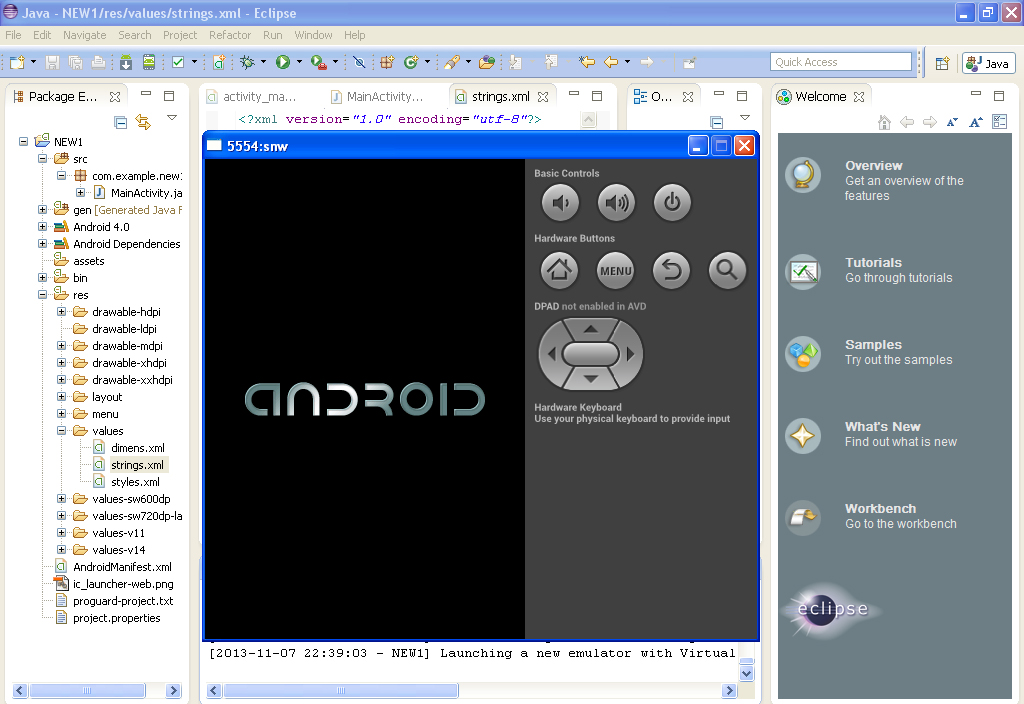Switch to the MainActivity... editor tab
The image size is (1024, 704).
[x=377, y=97]
